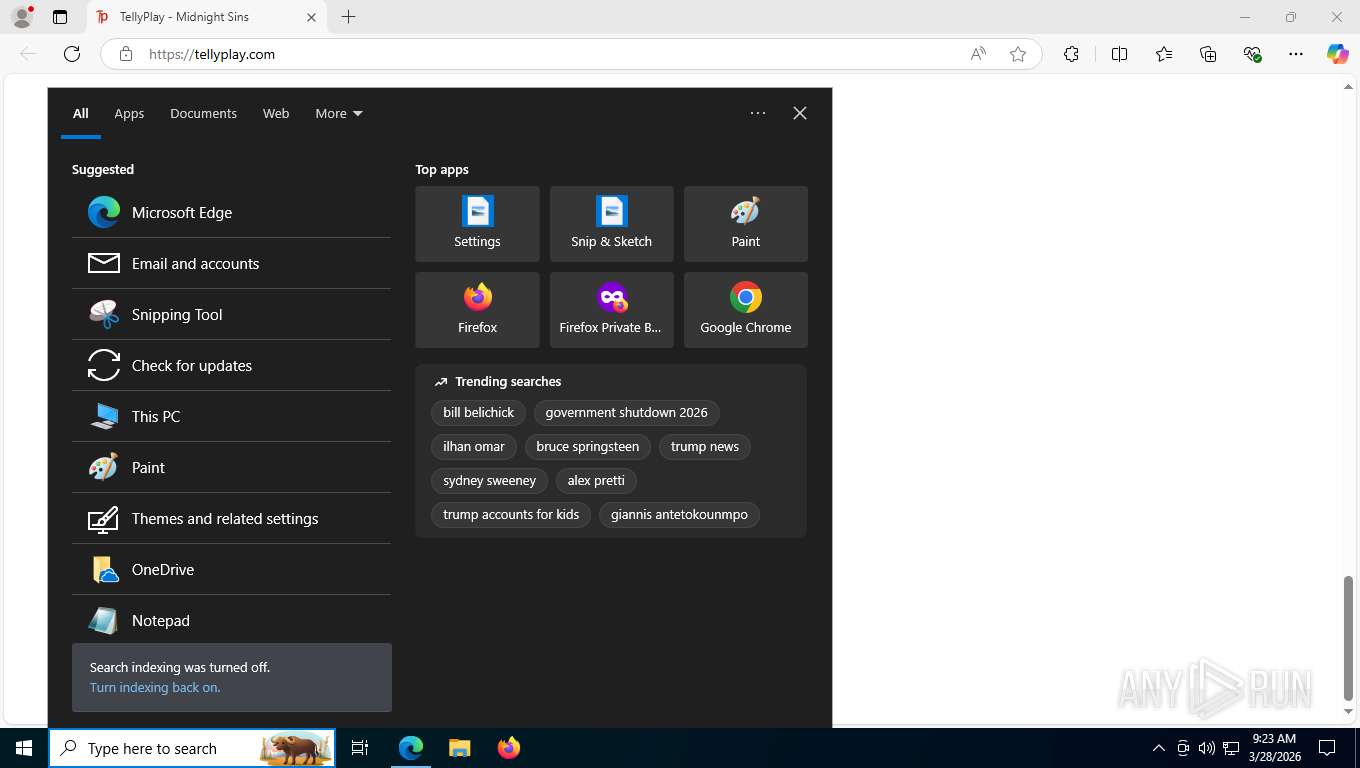
Task: Open File Explorer from the taskbar
Action: pyautogui.click(x=460, y=748)
